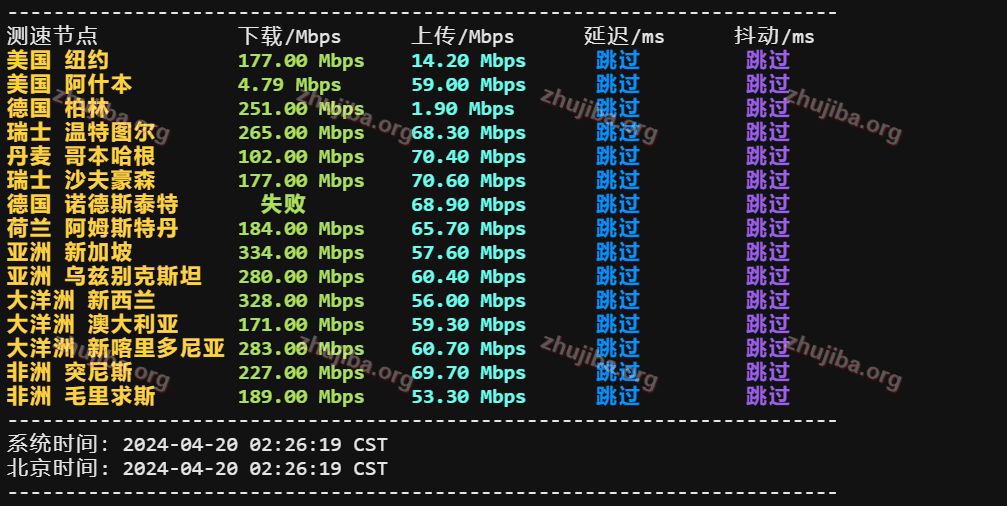
Task: Click the 抖动/ms column header
Action: click(x=774, y=36)
